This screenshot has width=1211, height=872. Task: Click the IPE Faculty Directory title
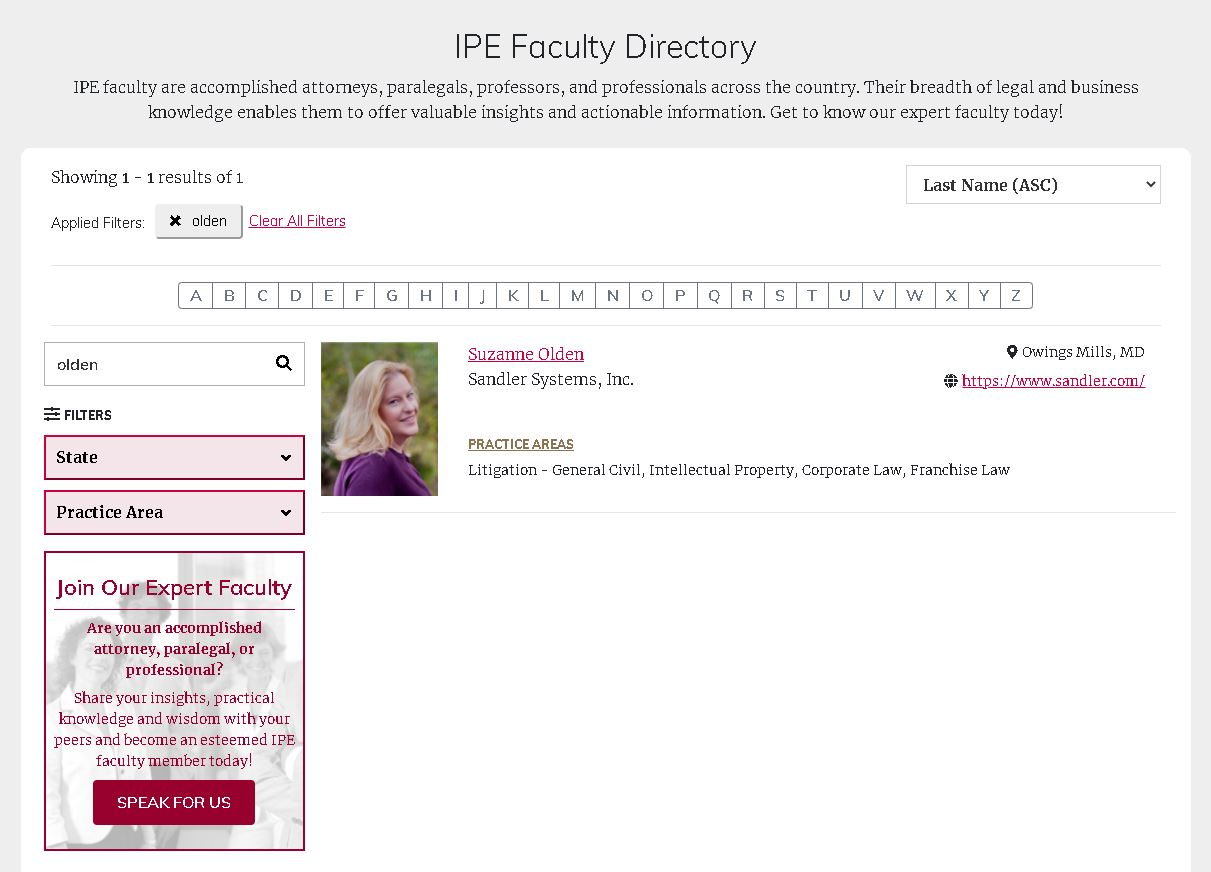(x=605, y=47)
